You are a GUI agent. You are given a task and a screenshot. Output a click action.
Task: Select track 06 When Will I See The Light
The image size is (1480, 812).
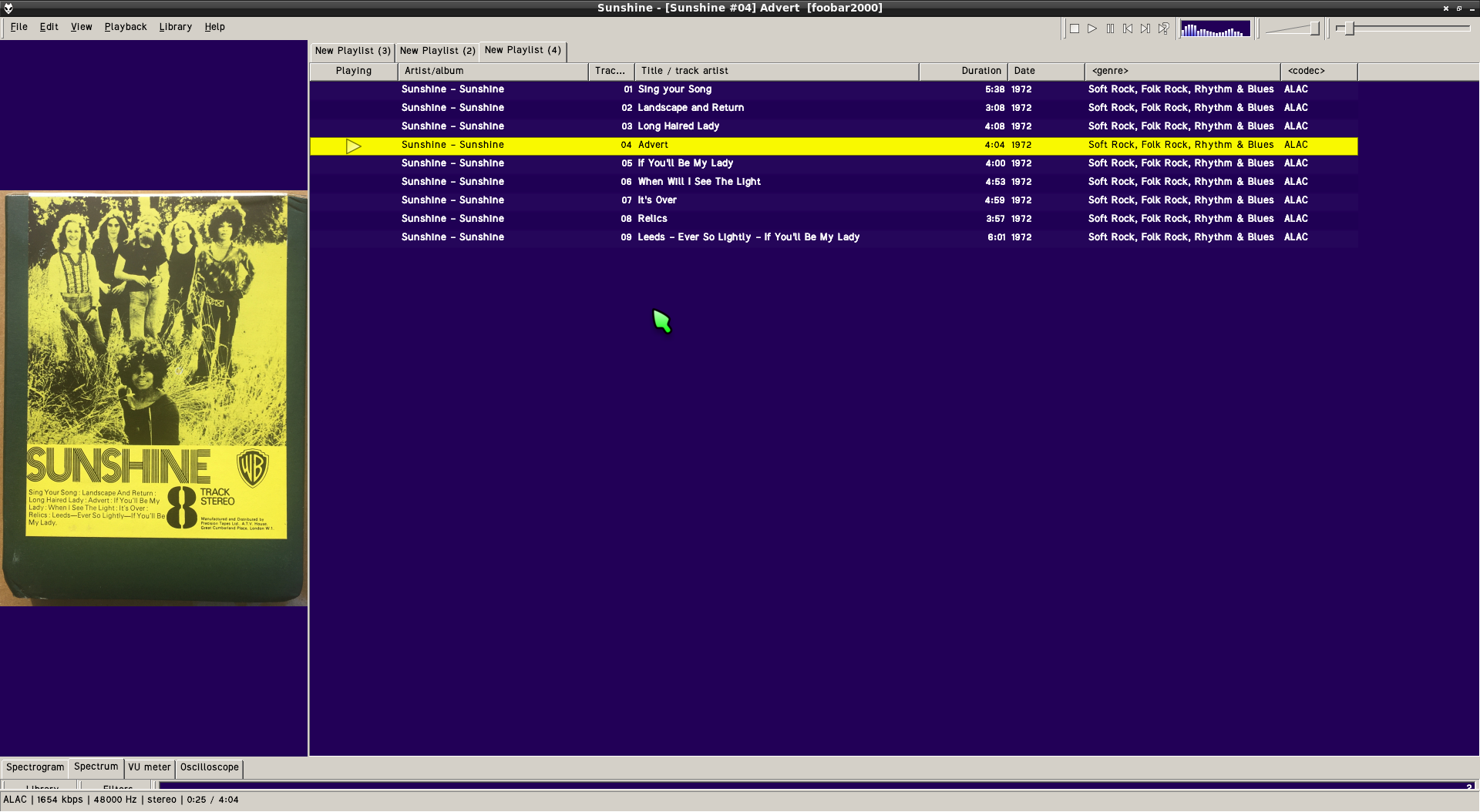(x=833, y=183)
